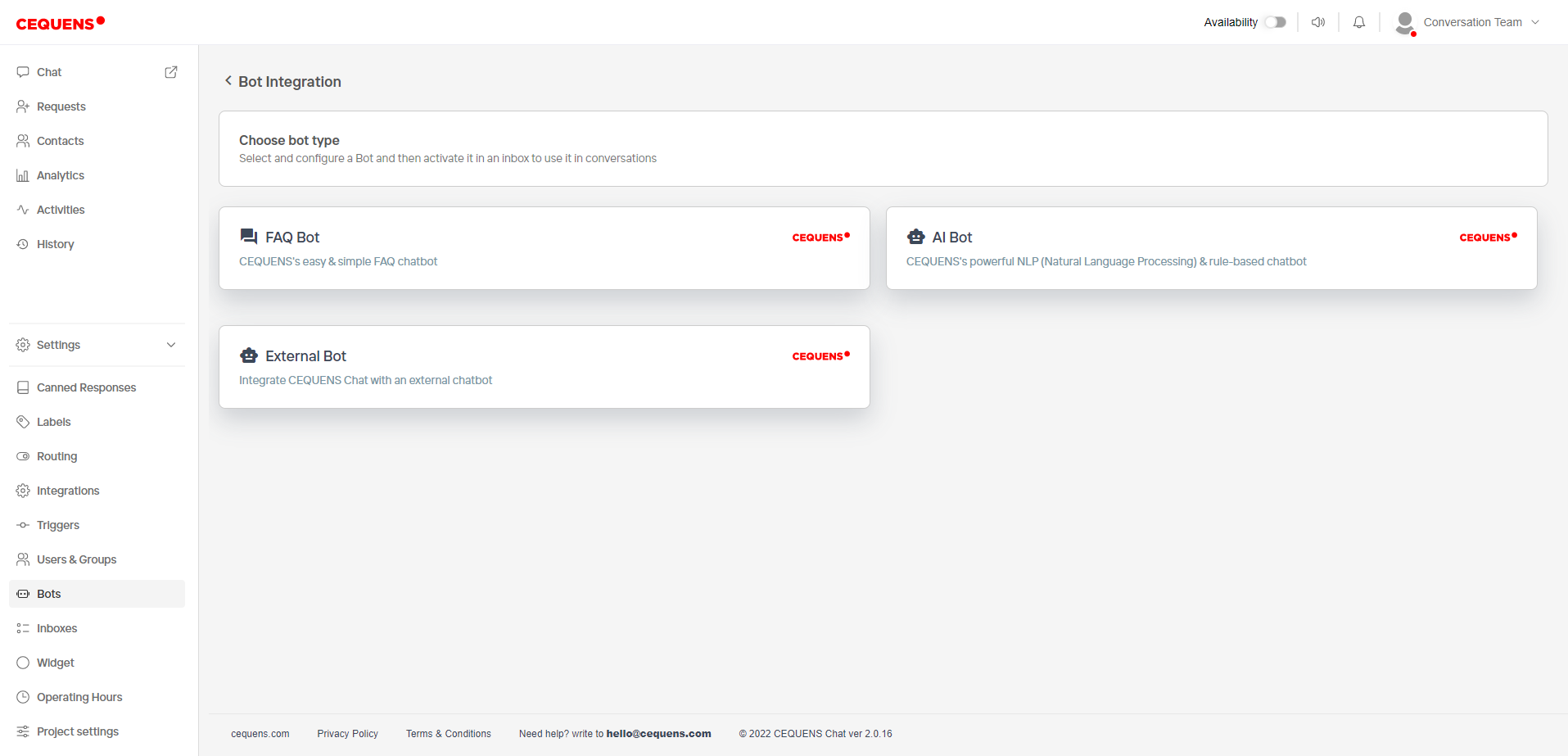The height and width of the screenshot is (756, 1568).
Task: Collapse the Settings section chevron
Action: pos(171,345)
